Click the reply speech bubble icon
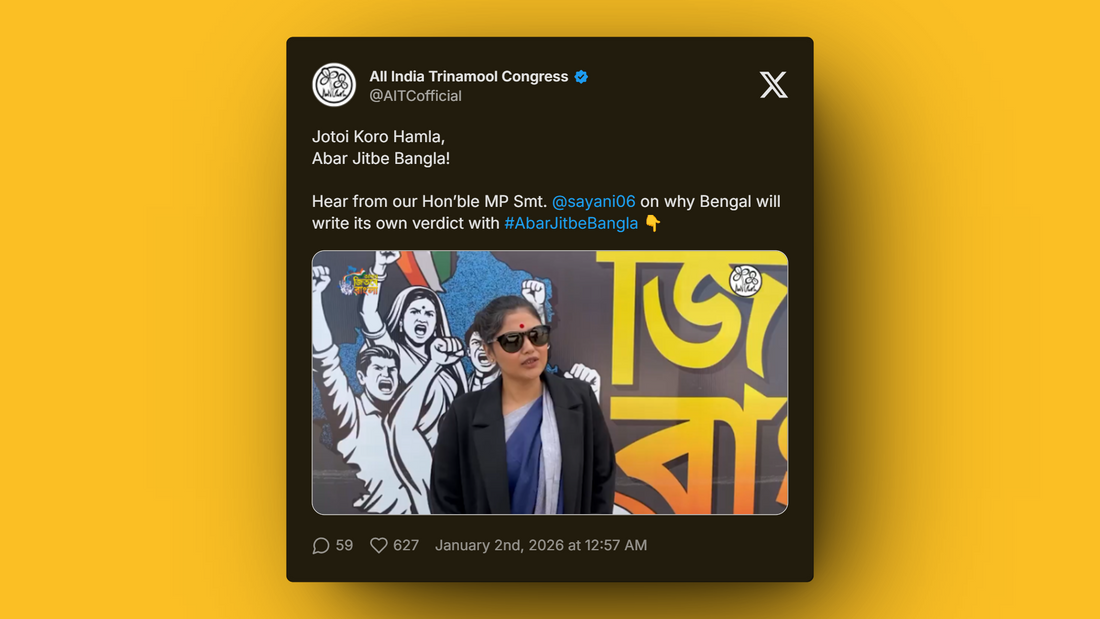 pyautogui.click(x=321, y=545)
